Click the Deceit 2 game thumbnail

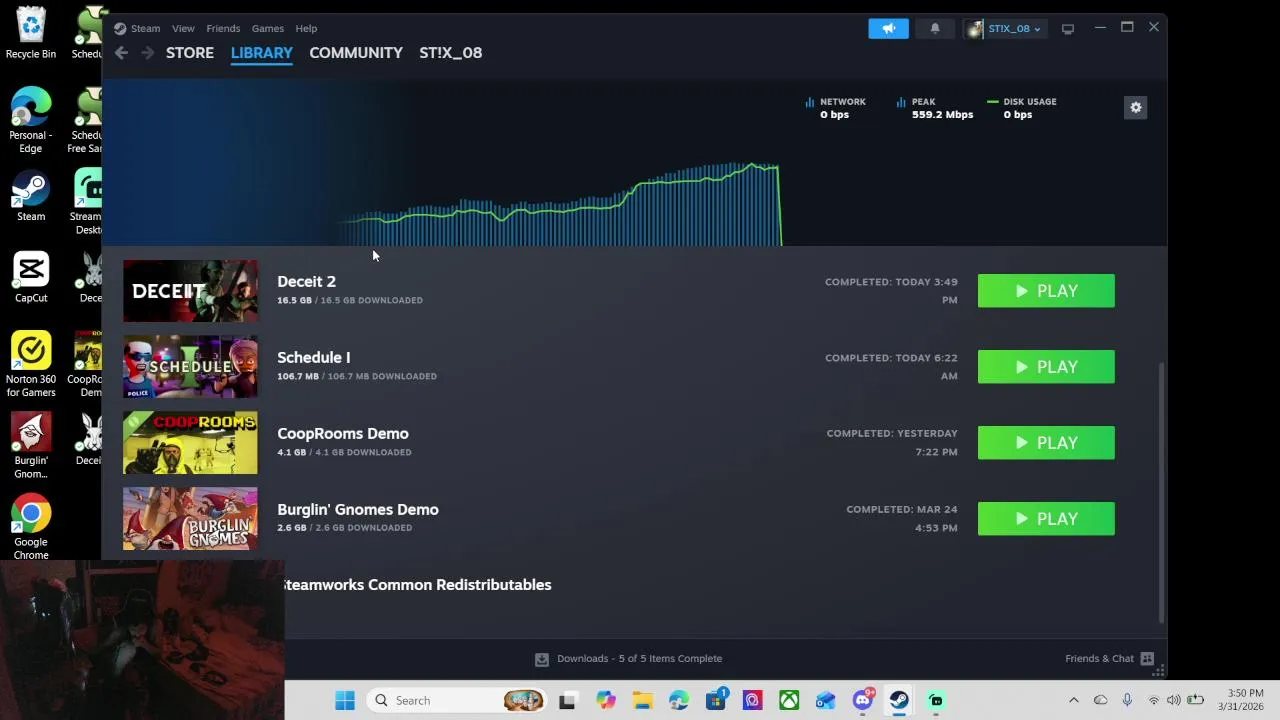190,291
